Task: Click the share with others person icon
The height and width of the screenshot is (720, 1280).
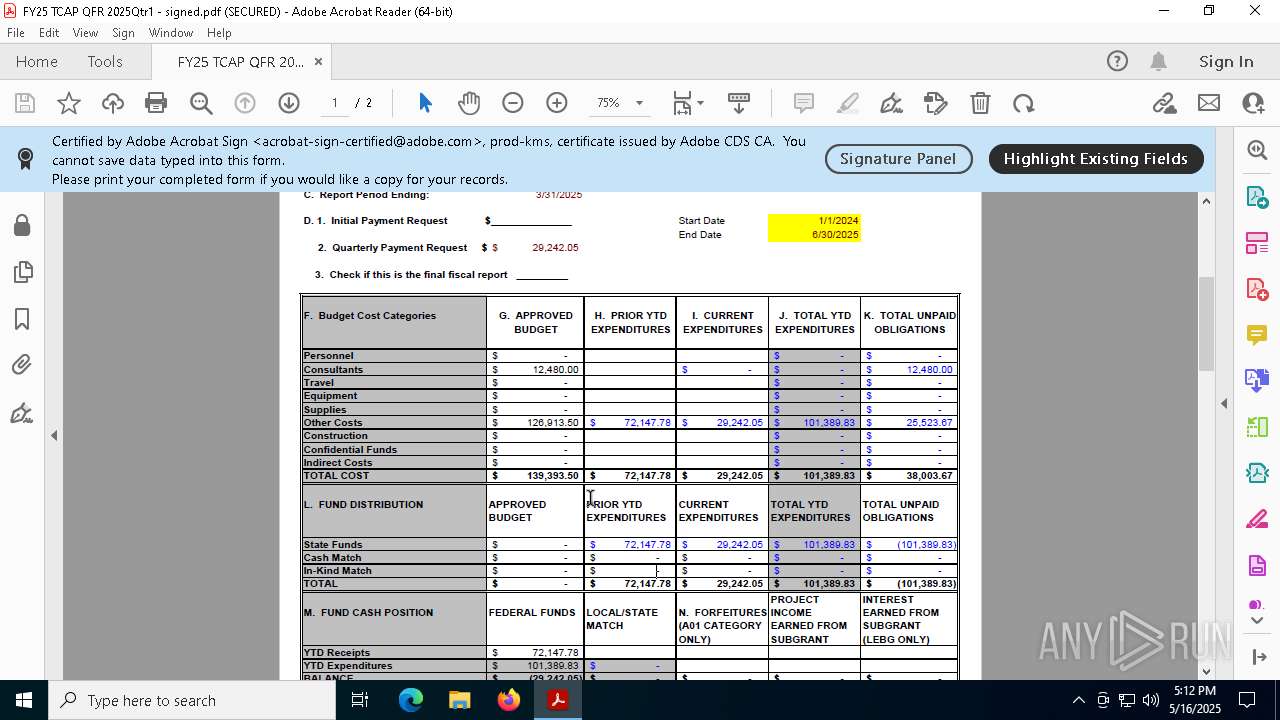Action: (1252, 103)
